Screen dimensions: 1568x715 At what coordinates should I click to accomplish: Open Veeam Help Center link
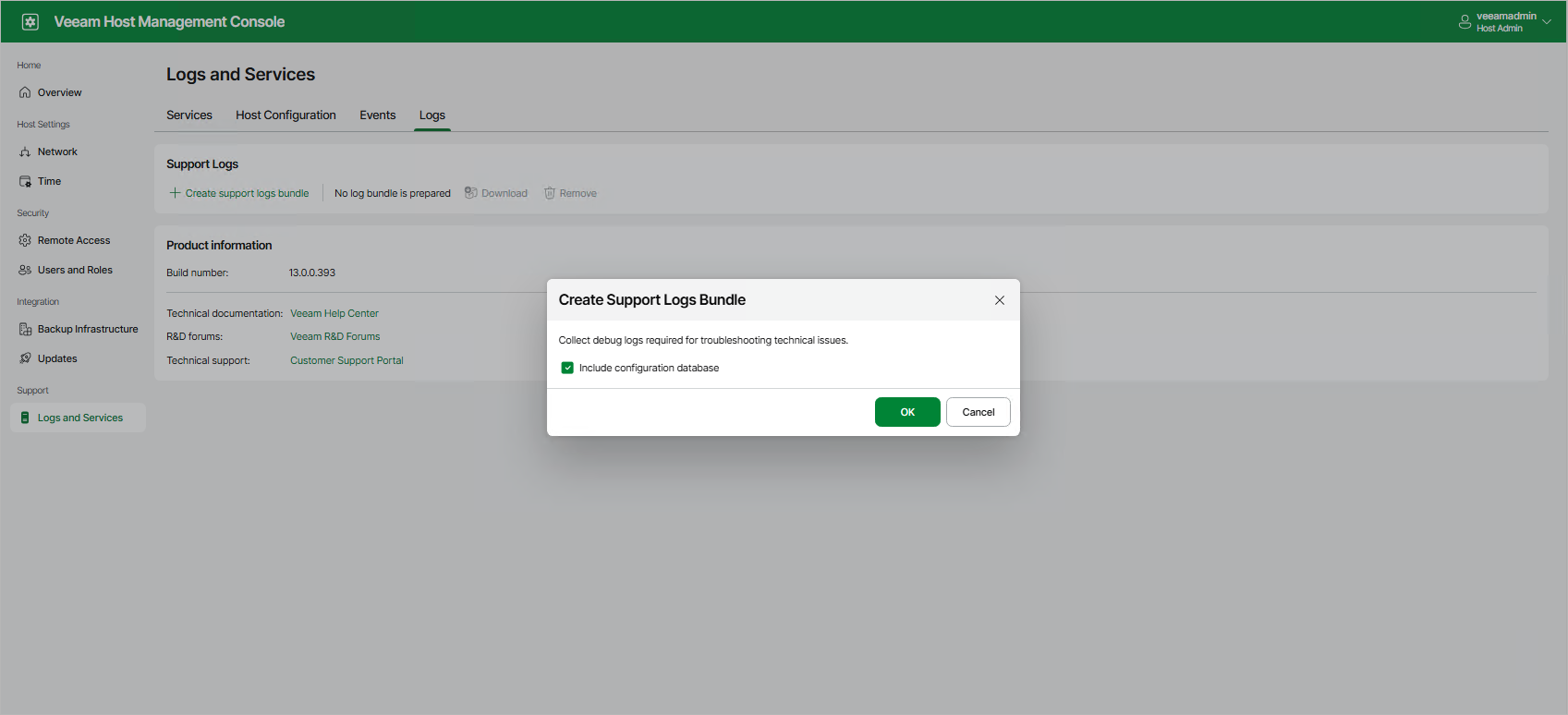click(334, 313)
